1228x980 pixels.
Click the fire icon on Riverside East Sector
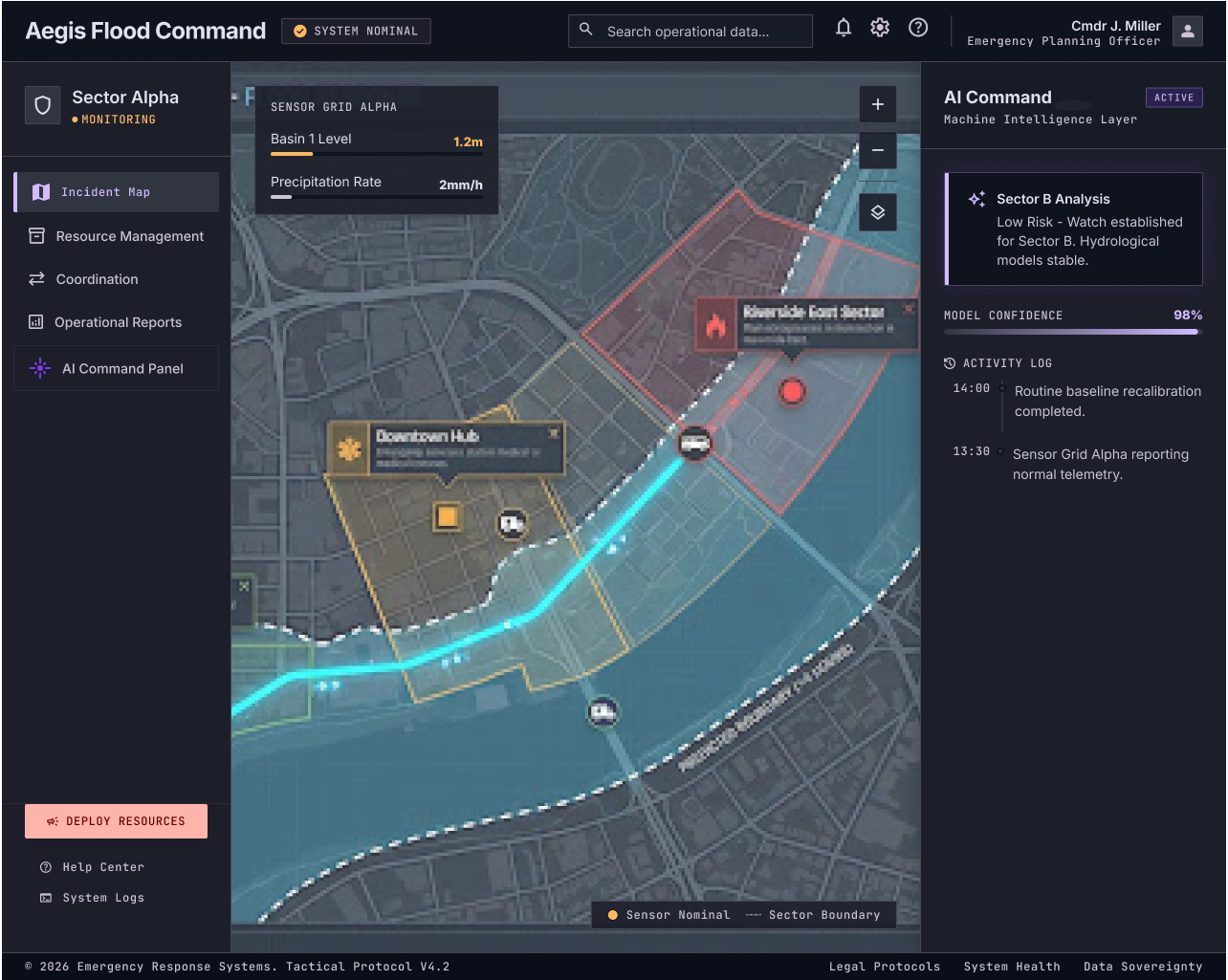coord(715,325)
